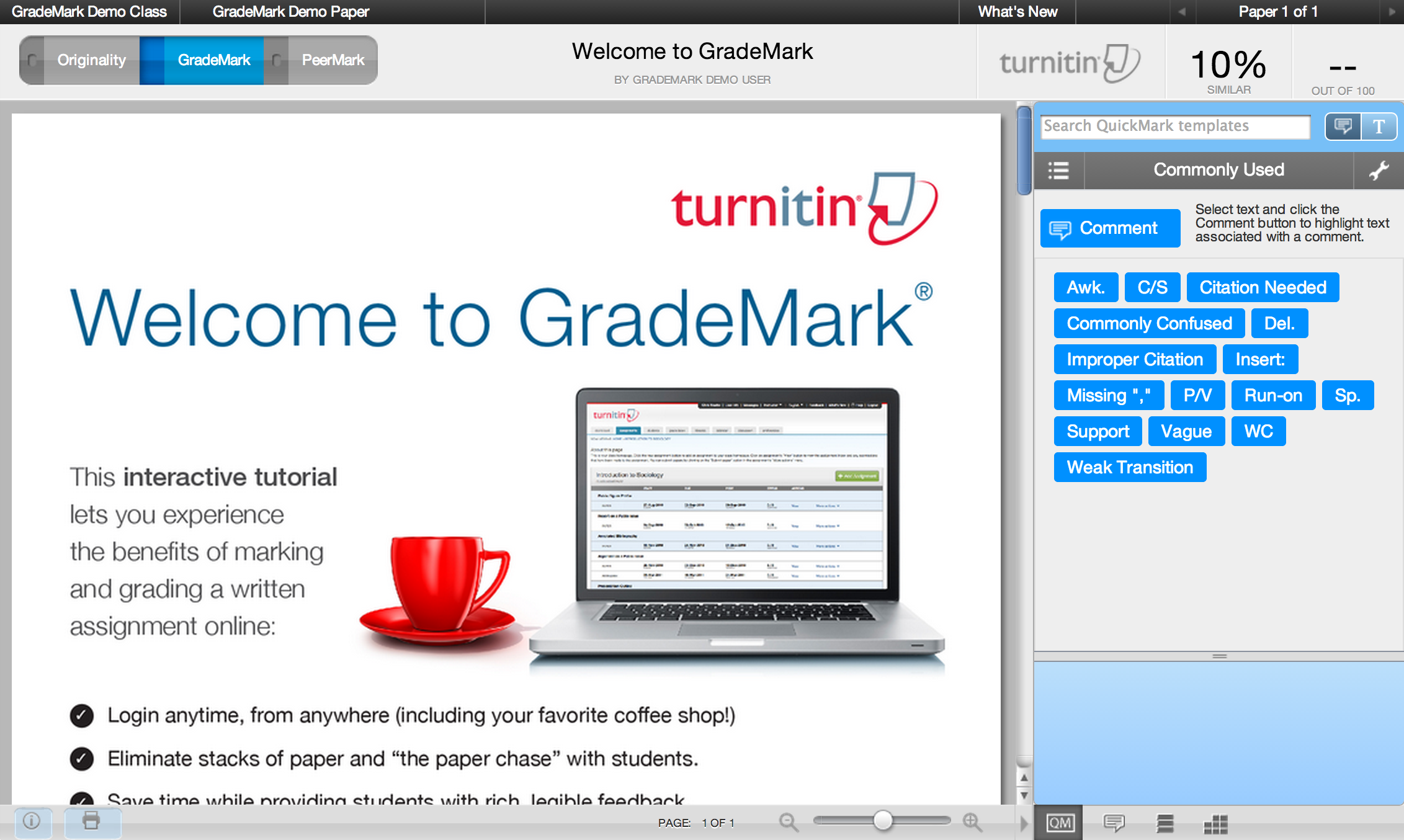Select the Missing "," QuickMark
Image resolution: width=1404 pixels, height=840 pixels.
[x=1109, y=395]
